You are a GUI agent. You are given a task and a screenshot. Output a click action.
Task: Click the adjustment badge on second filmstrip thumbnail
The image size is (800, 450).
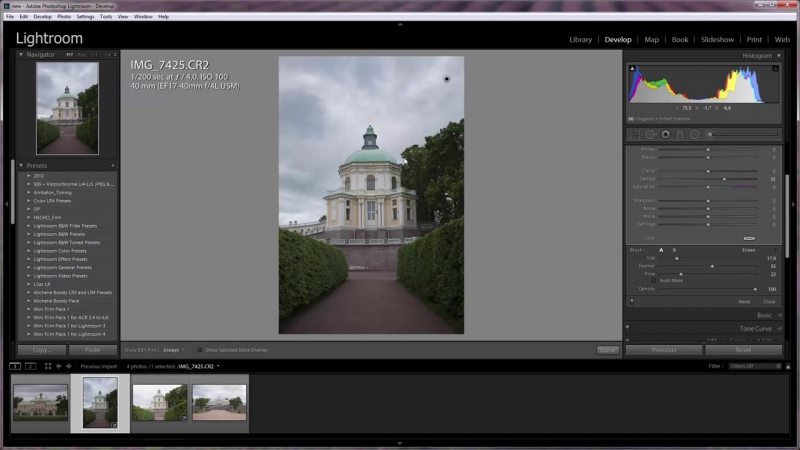114,424
